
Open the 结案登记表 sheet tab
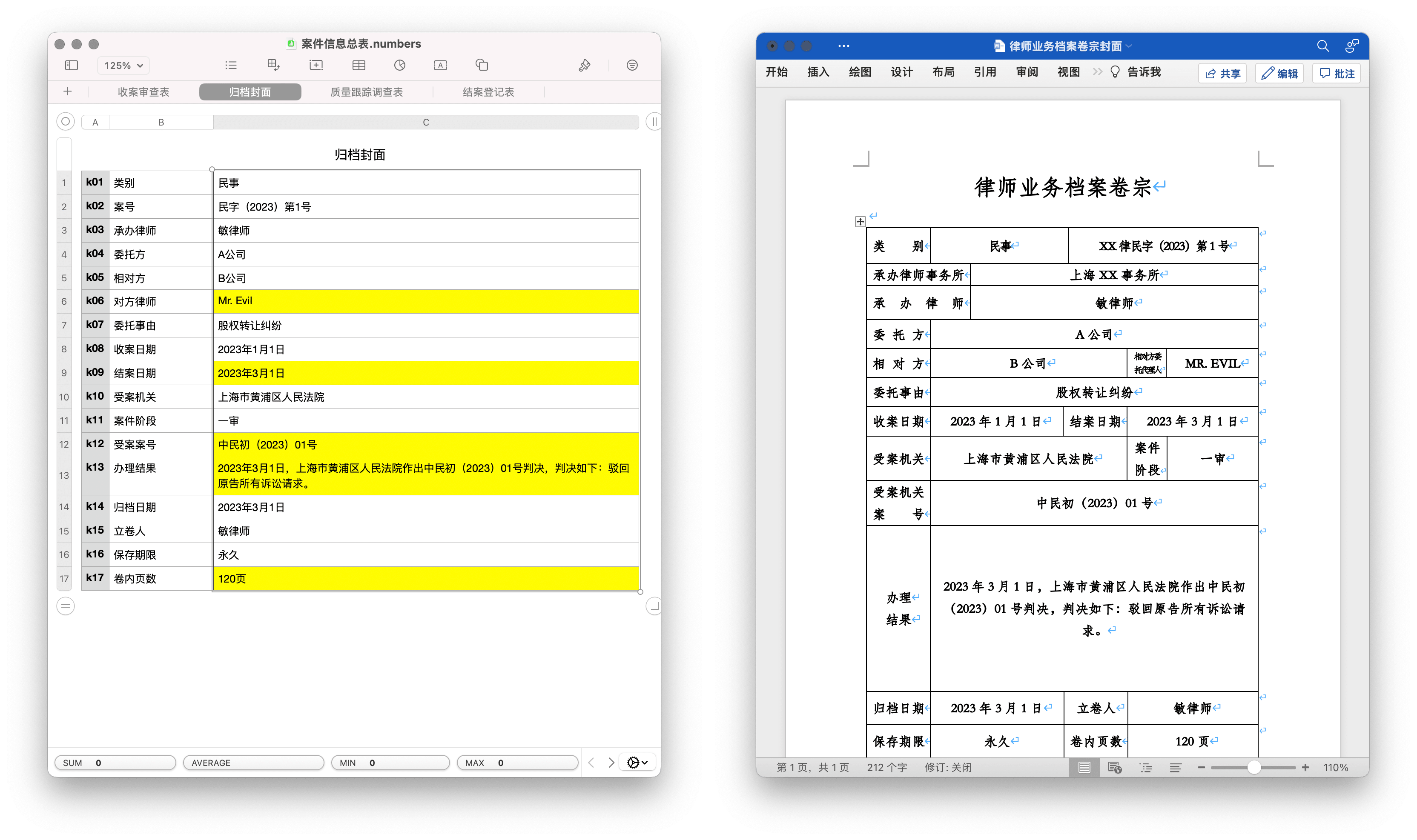pos(488,91)
